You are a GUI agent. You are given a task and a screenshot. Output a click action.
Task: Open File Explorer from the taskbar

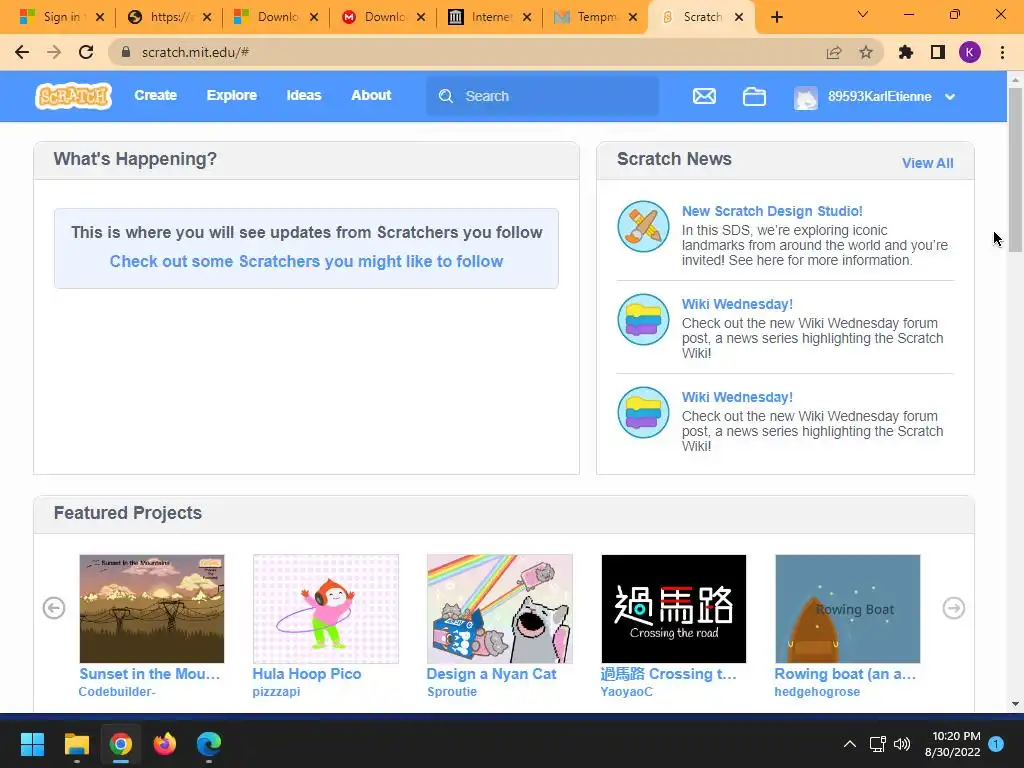click(76, 744)
